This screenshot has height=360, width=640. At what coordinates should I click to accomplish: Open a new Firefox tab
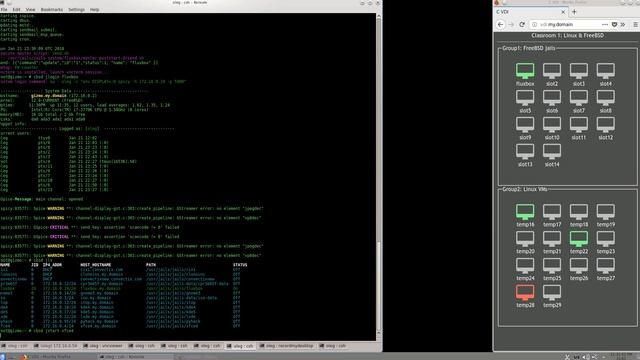coord(574,12)
